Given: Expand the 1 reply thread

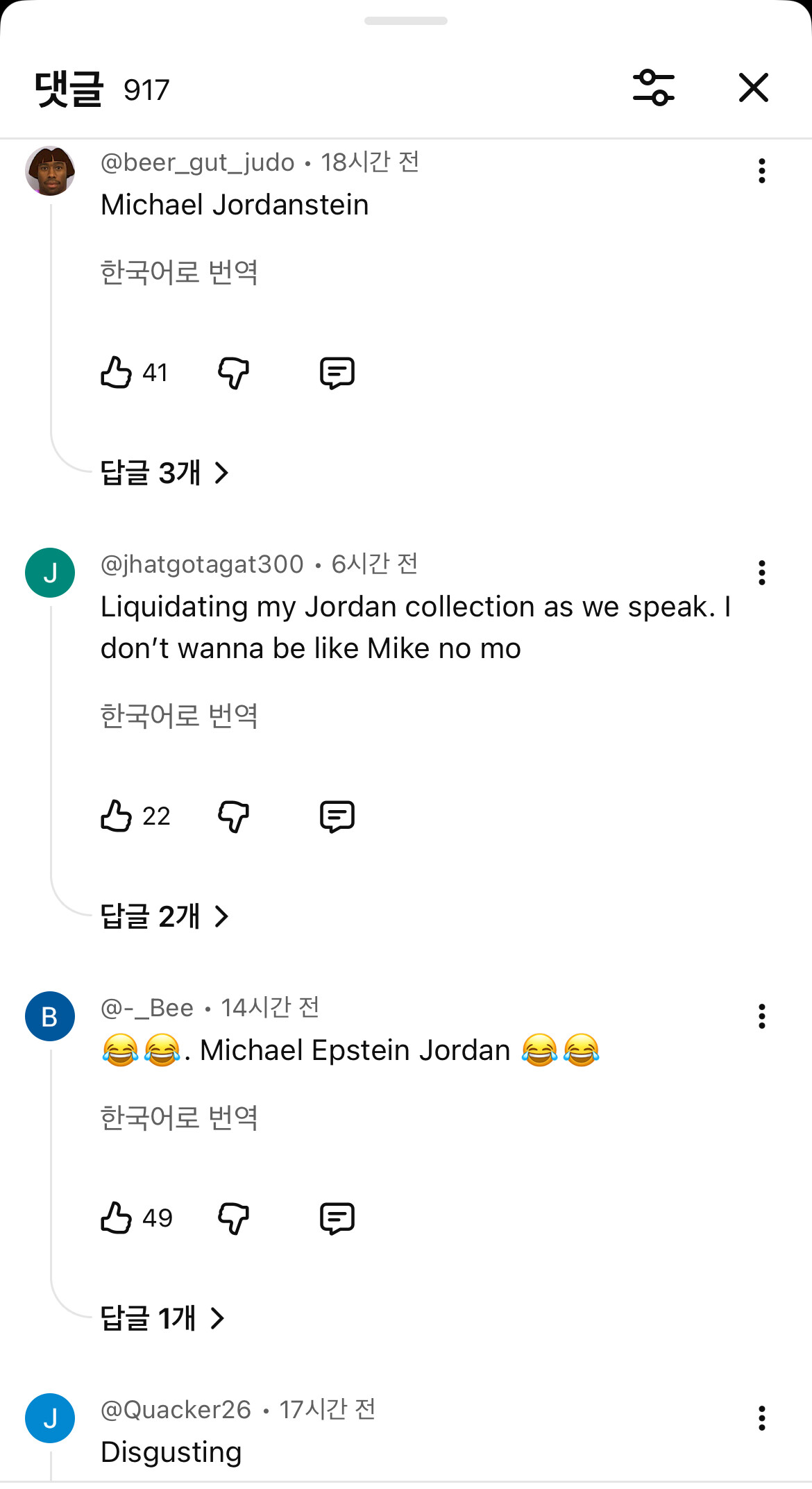Looking at the screenshot, I should point(162,1318).
